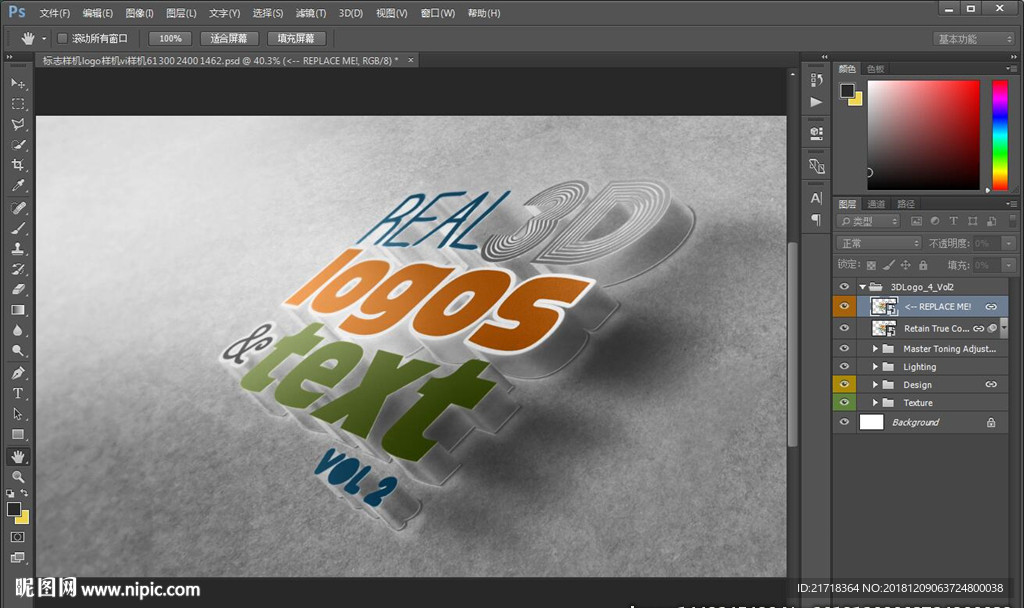The width and height of the screenshot is (1024, 608).
Task: Select the Polygonal Lasso tool
Action: [18, 124]
